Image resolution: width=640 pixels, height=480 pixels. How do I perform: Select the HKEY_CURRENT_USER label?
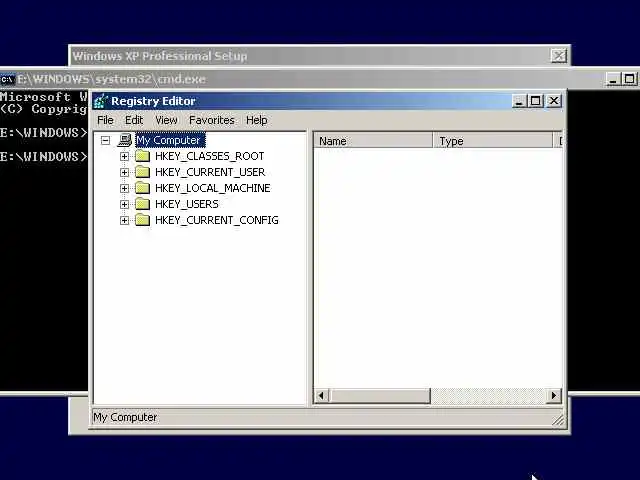coord(210,172)
